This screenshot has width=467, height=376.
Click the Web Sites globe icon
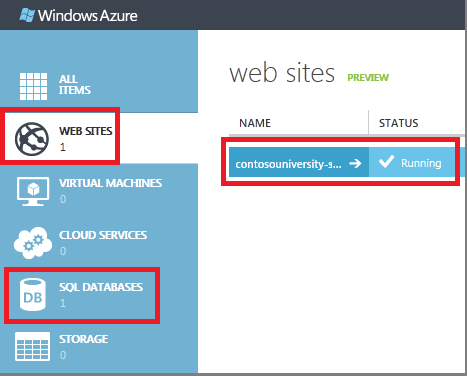[32, 139]
